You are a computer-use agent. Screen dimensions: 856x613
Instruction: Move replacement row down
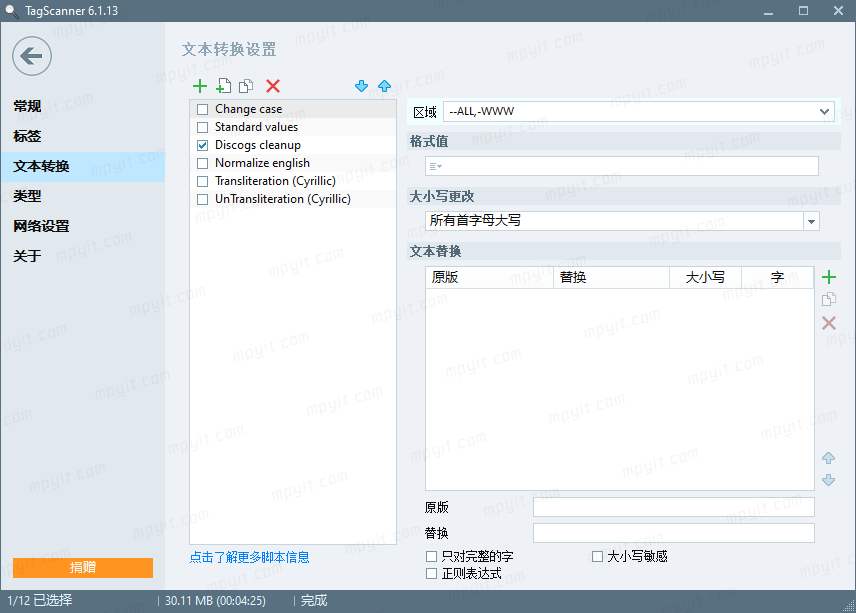click(829, 480)
